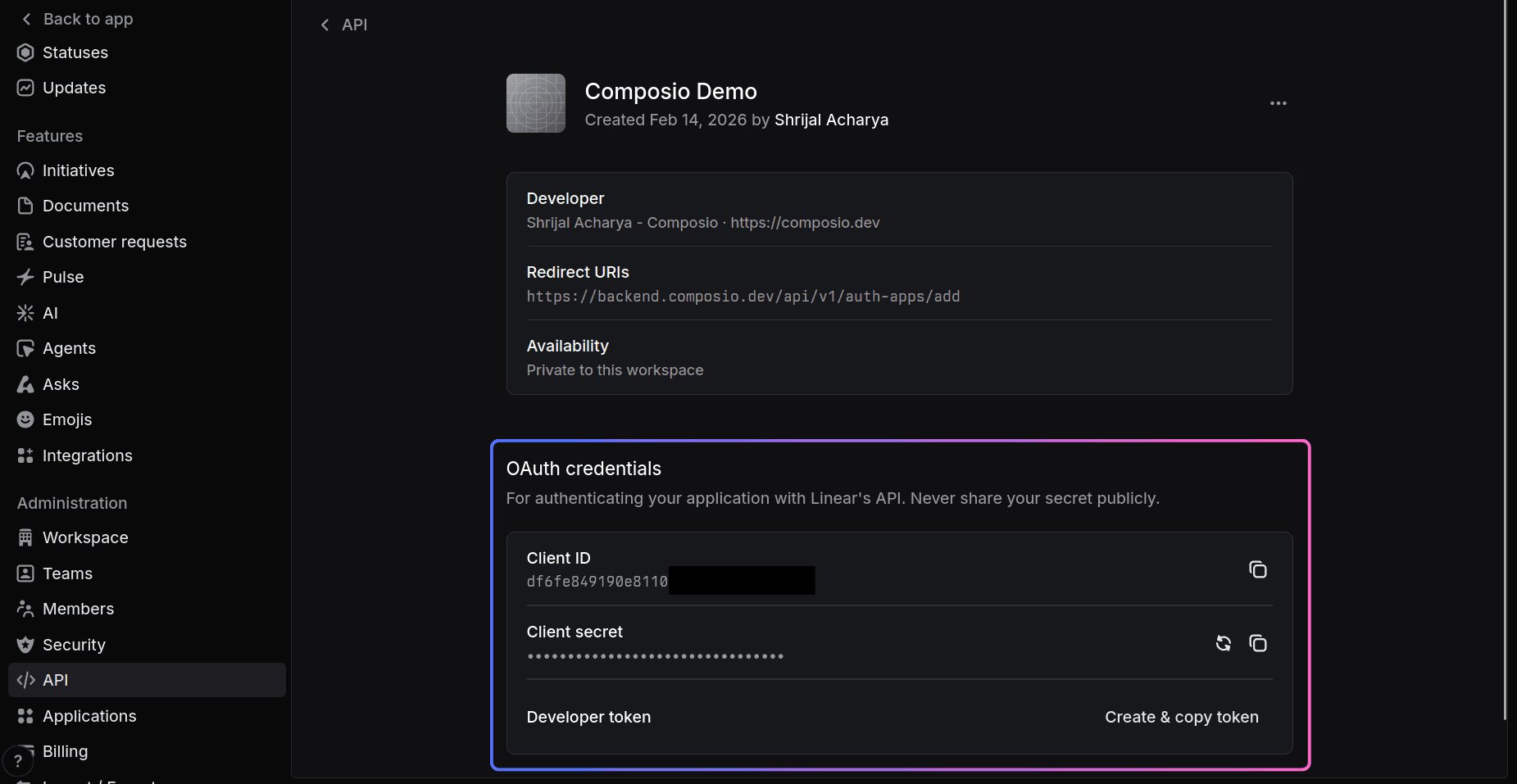
Task: Click the masked Client secret dots
Action: (x=655, y=656)
